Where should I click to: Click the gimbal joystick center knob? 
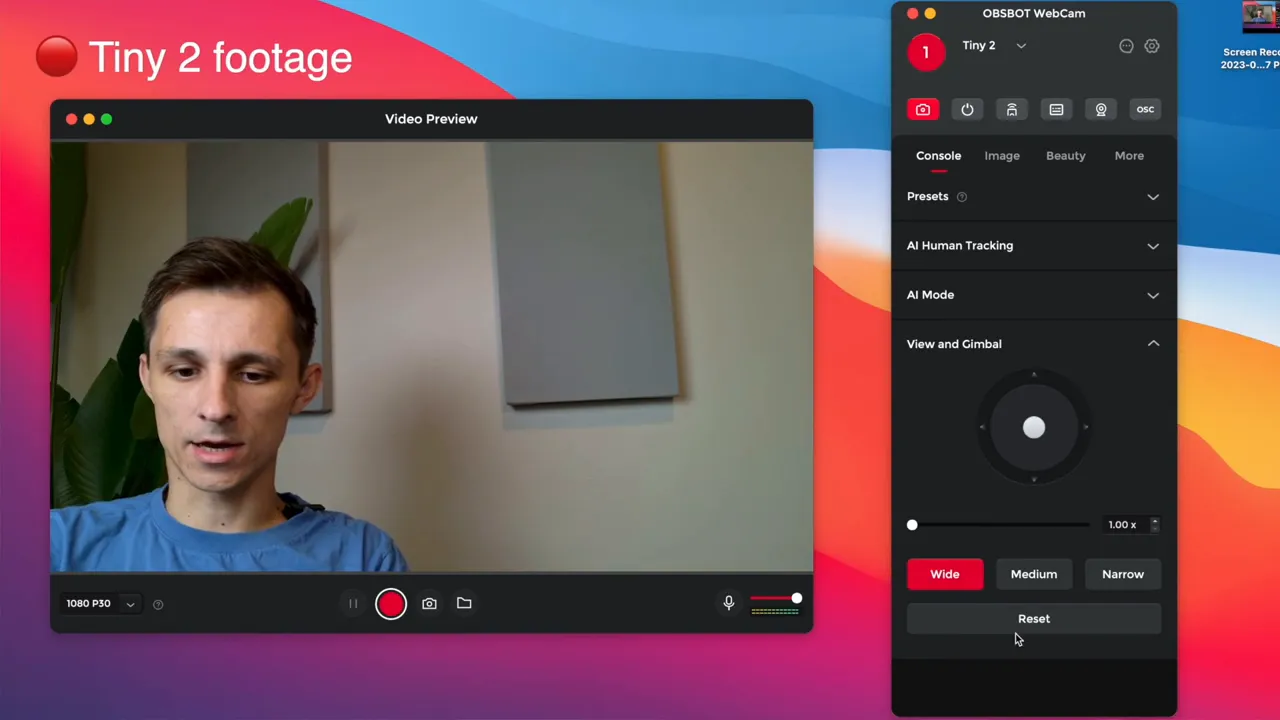(1034, 428)
